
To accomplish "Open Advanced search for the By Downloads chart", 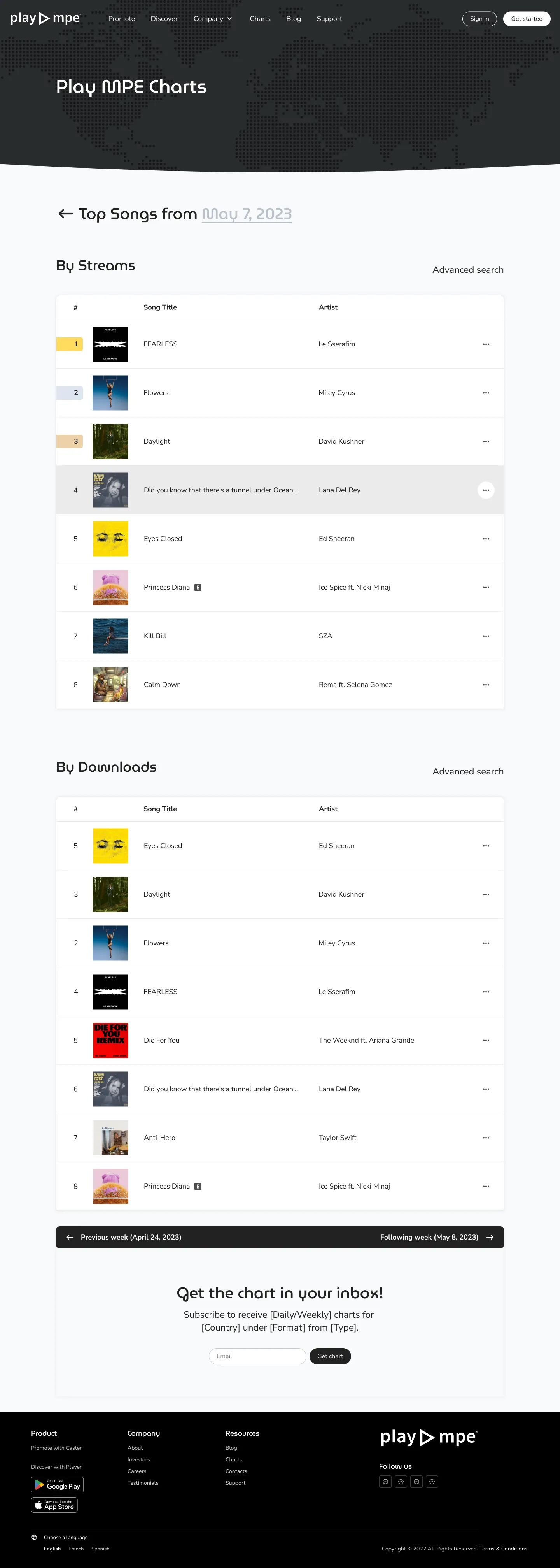I will [x=467, y=771].
